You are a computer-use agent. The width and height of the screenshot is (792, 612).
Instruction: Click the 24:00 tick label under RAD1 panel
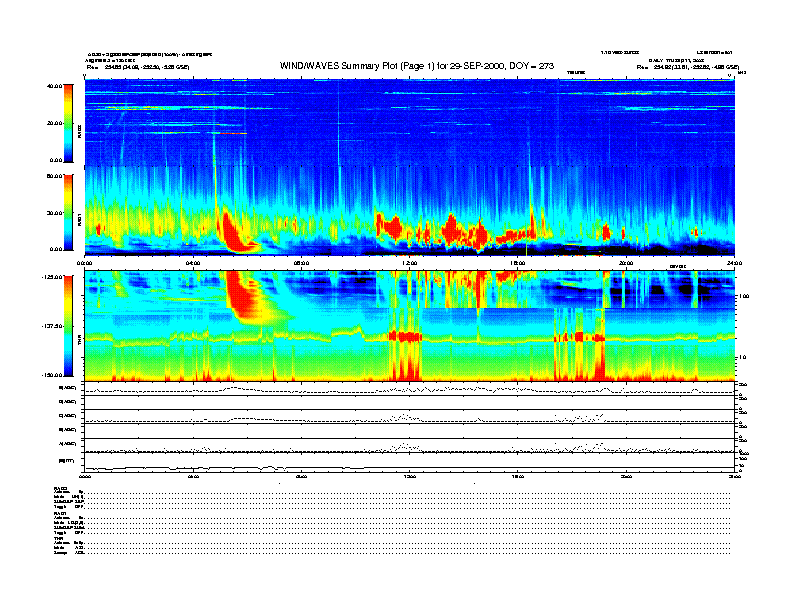tap(734, 263)
